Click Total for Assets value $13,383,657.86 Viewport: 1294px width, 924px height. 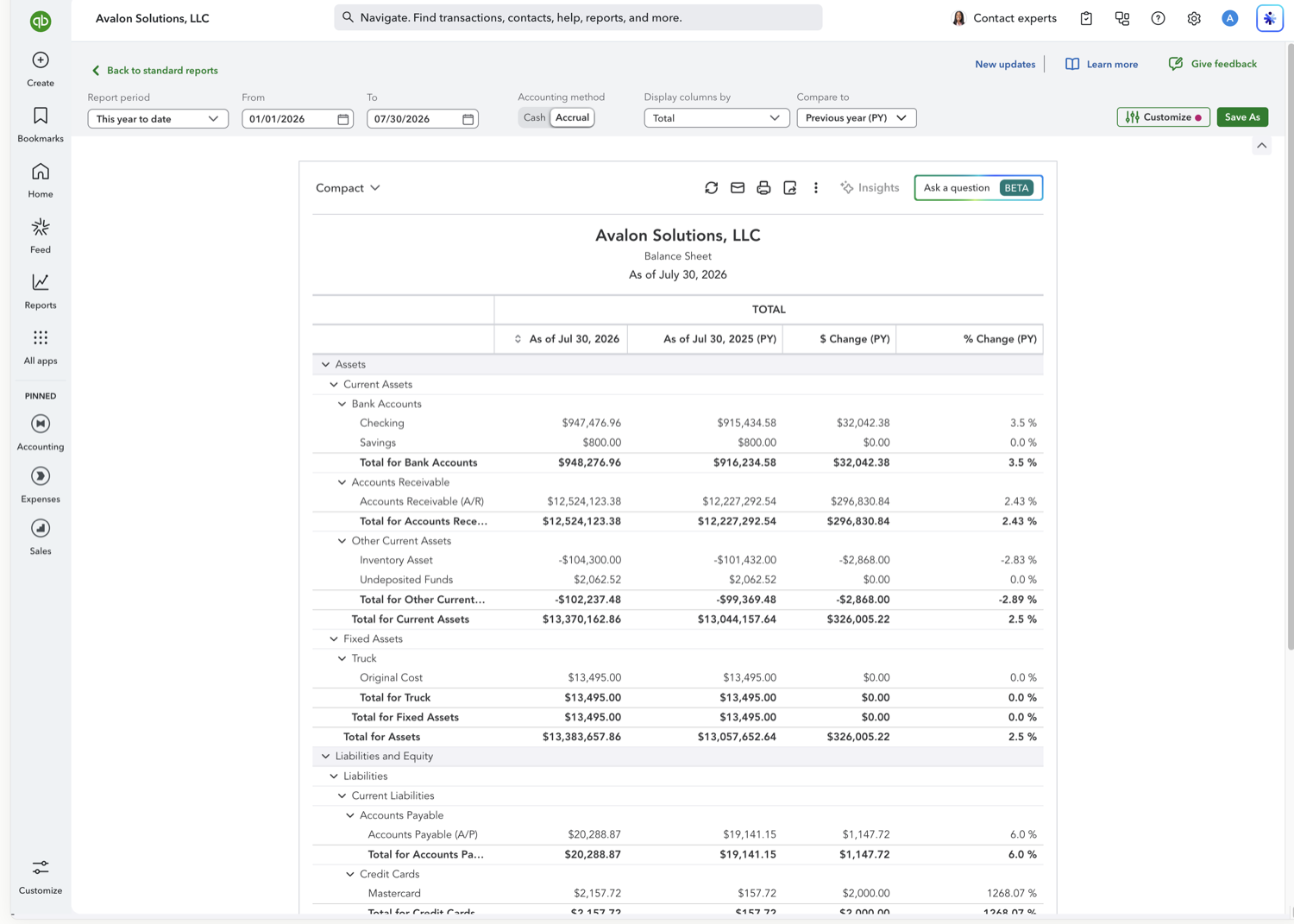tap(581, 737)
